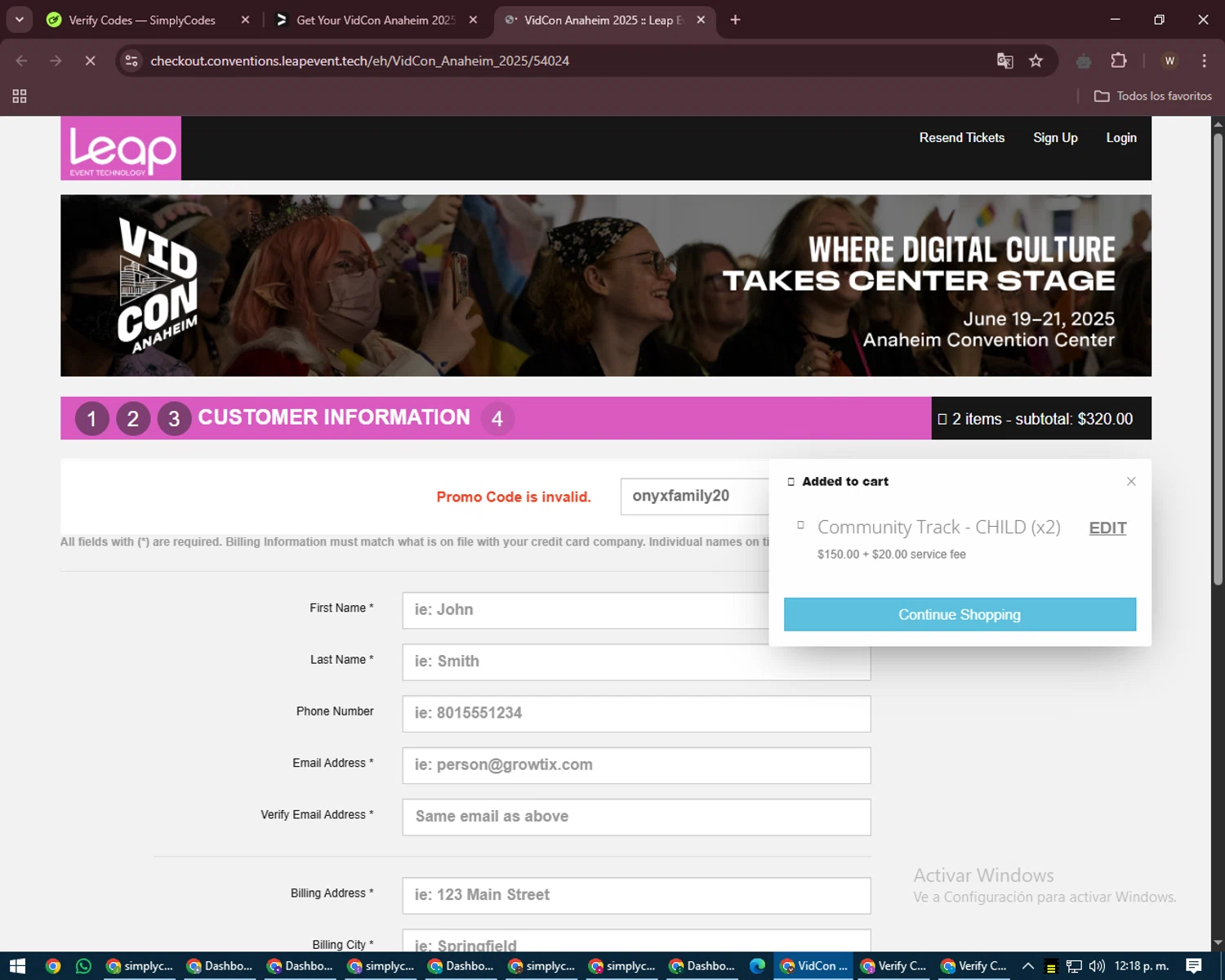Show hidden system tray icons
The width and height of the screenshot is (1225, 980).
(1028, 966)
